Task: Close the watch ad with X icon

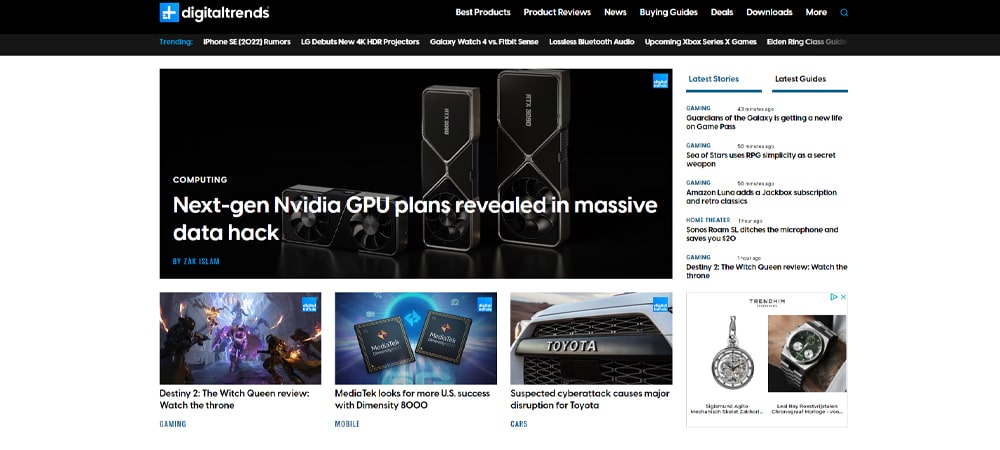Action: coord(843,297)
